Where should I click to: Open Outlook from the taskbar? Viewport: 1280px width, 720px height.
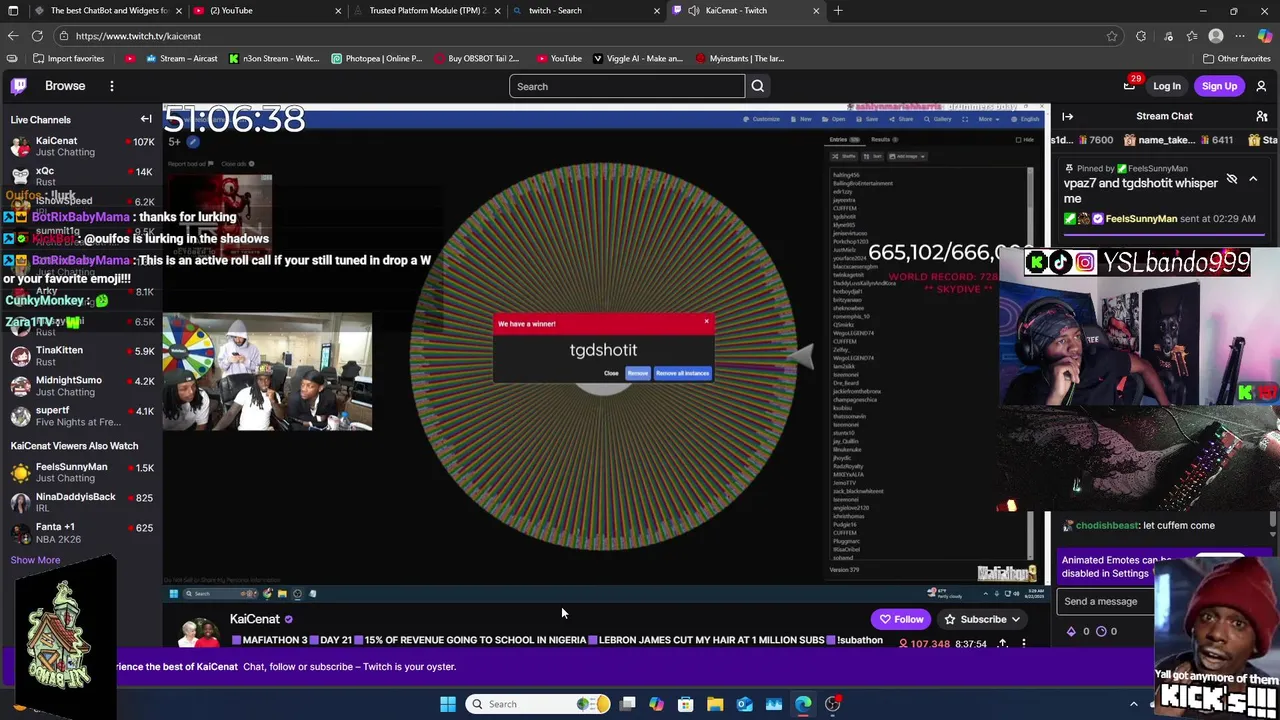click(x=744, y=704)
